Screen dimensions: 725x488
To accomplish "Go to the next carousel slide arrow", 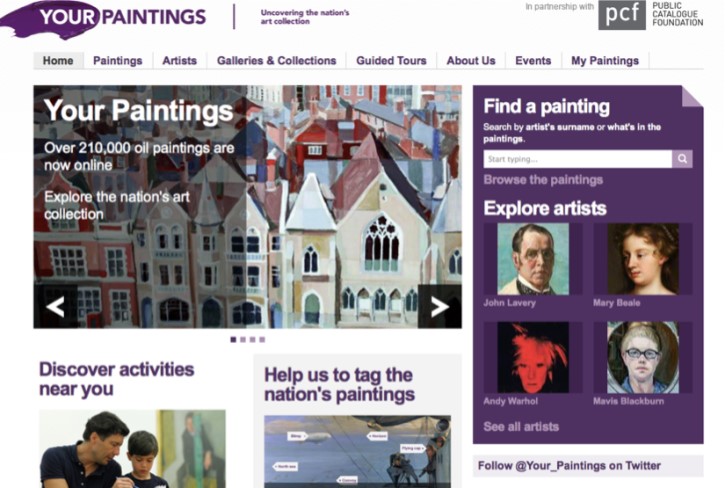I will [x=440, y=306].
